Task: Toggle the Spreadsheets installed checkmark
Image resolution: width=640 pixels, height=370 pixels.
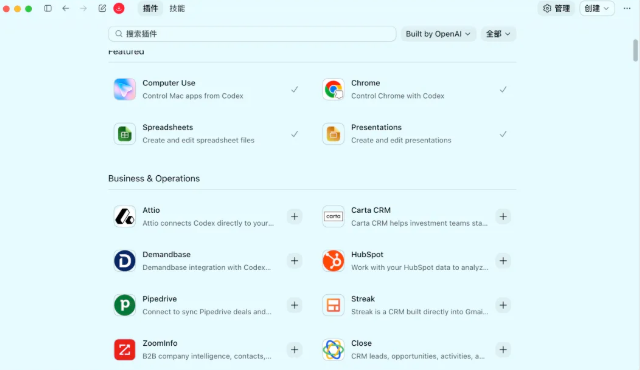Action: coord(294,134)
